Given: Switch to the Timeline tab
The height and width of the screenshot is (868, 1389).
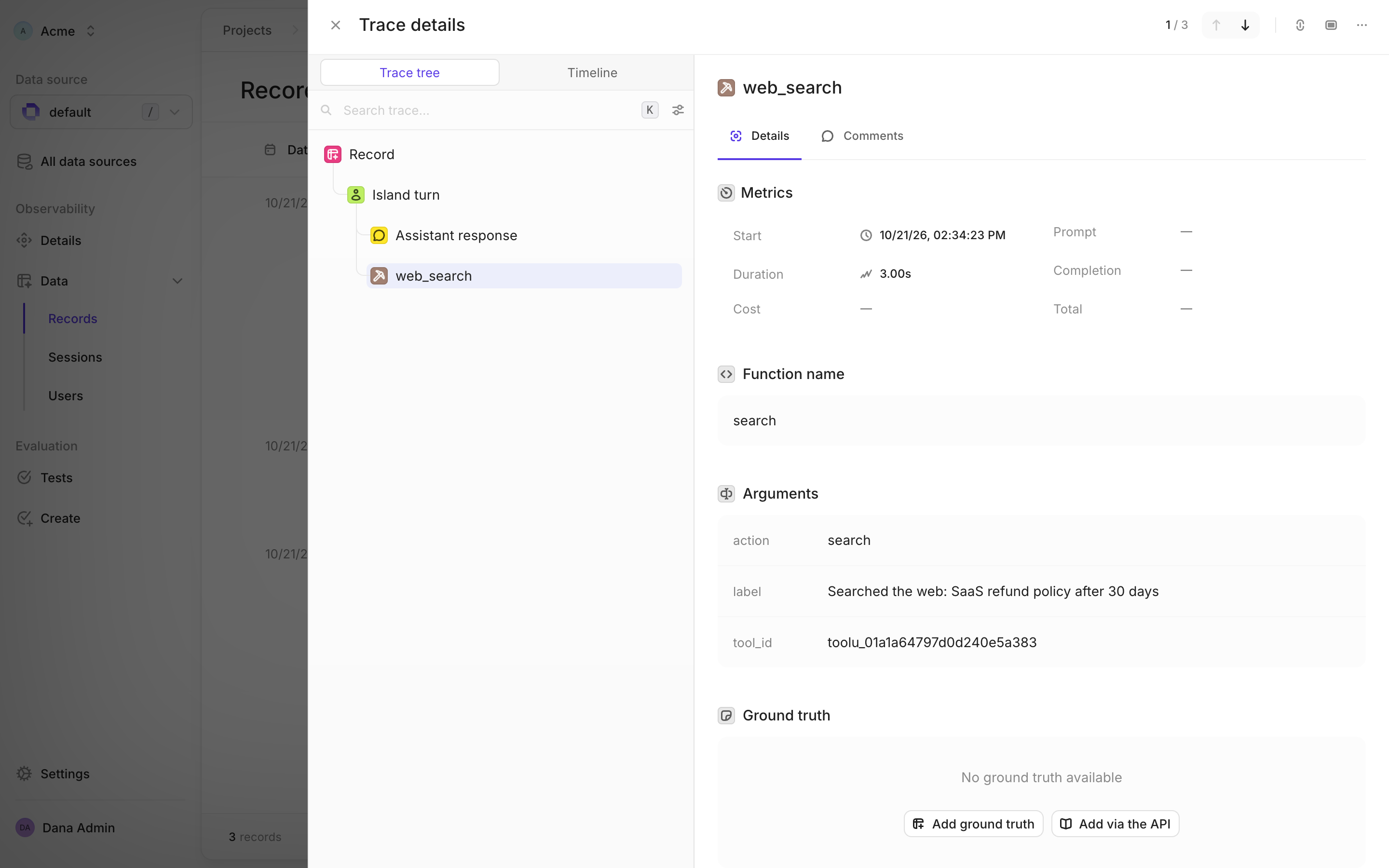Looking at the screenshot, I should (592, 72).
